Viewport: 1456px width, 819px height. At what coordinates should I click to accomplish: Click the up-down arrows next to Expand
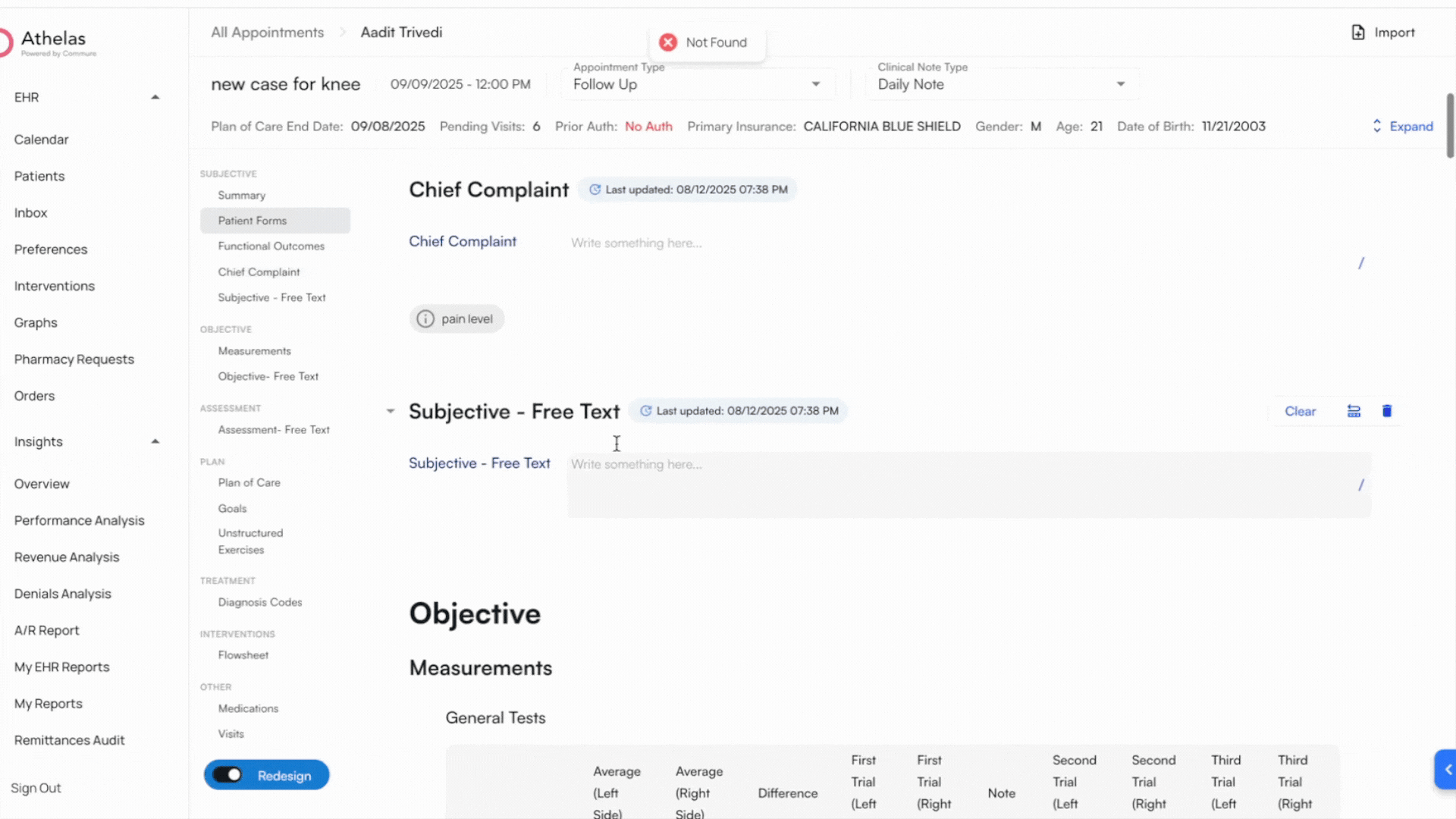pyautogui.click(x=1377, y=126)
